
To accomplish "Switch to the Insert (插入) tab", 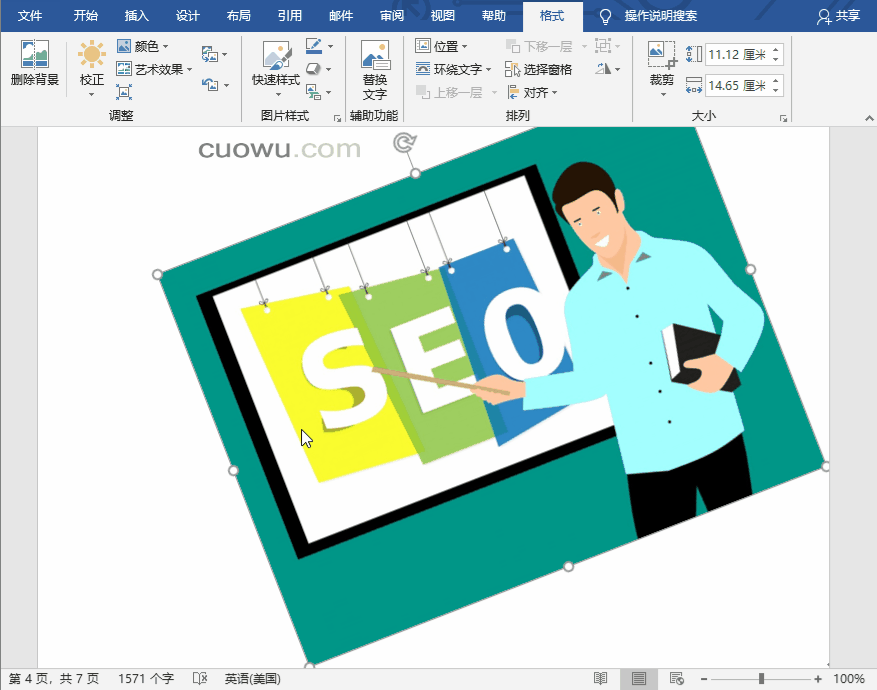I will click(x=136, y=16).
